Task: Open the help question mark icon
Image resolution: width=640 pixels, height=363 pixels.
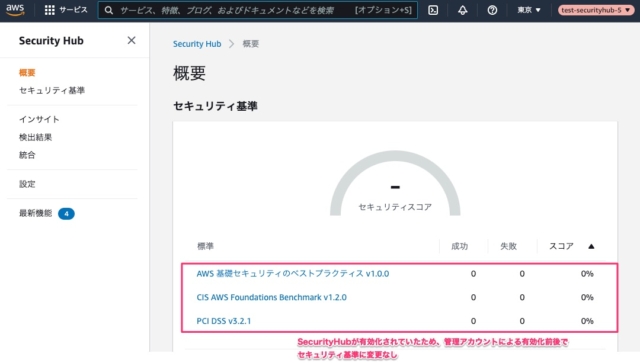Action: (x=492, y=10)
